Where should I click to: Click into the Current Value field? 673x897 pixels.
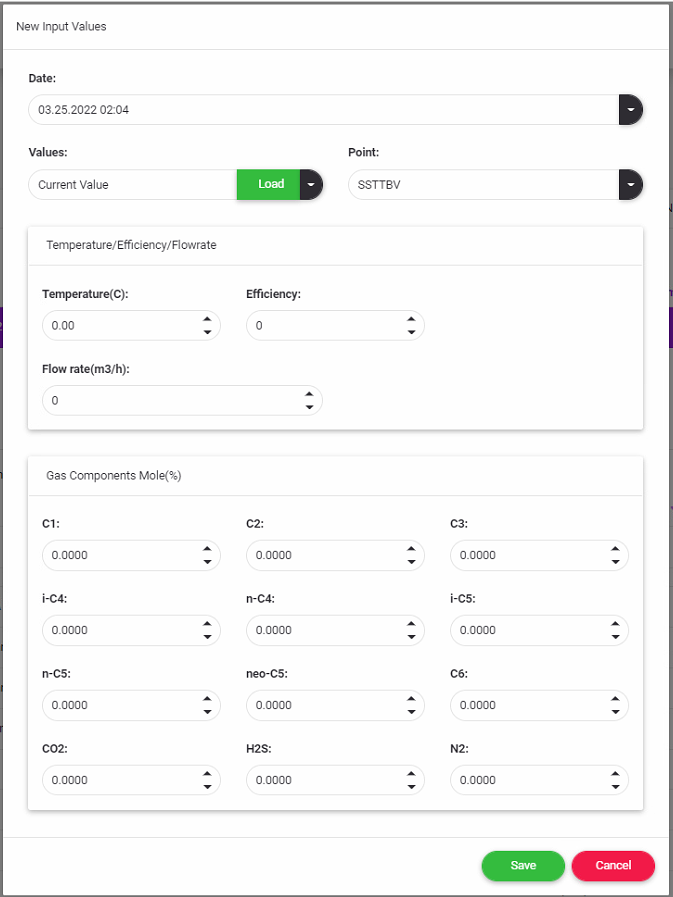[130, 185]
